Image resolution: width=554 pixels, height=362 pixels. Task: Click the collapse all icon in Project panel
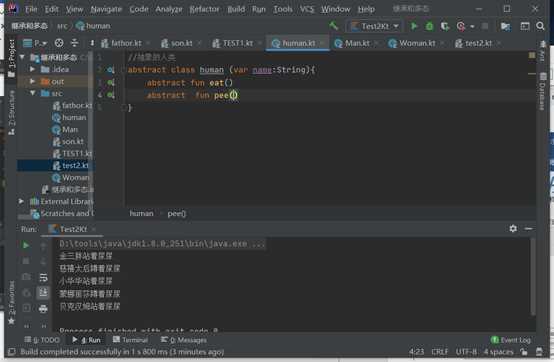click(75, 43)
